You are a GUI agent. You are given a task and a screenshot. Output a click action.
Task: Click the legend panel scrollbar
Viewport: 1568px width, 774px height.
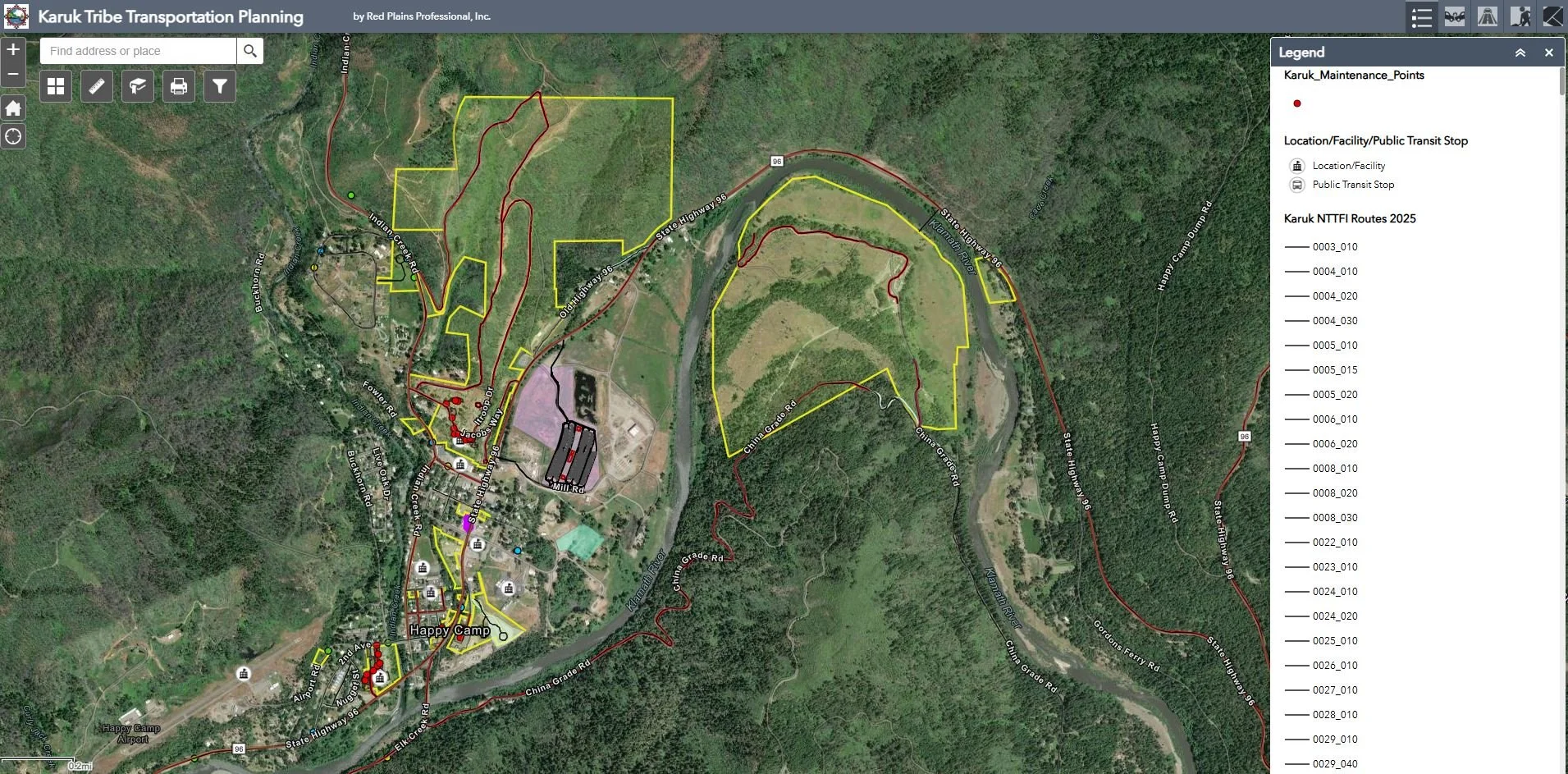tap(1562, 82)
